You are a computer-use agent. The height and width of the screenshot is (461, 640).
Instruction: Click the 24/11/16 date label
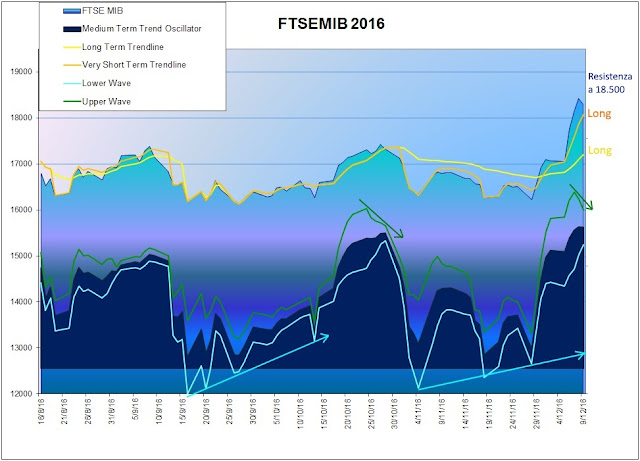(515, 413)
